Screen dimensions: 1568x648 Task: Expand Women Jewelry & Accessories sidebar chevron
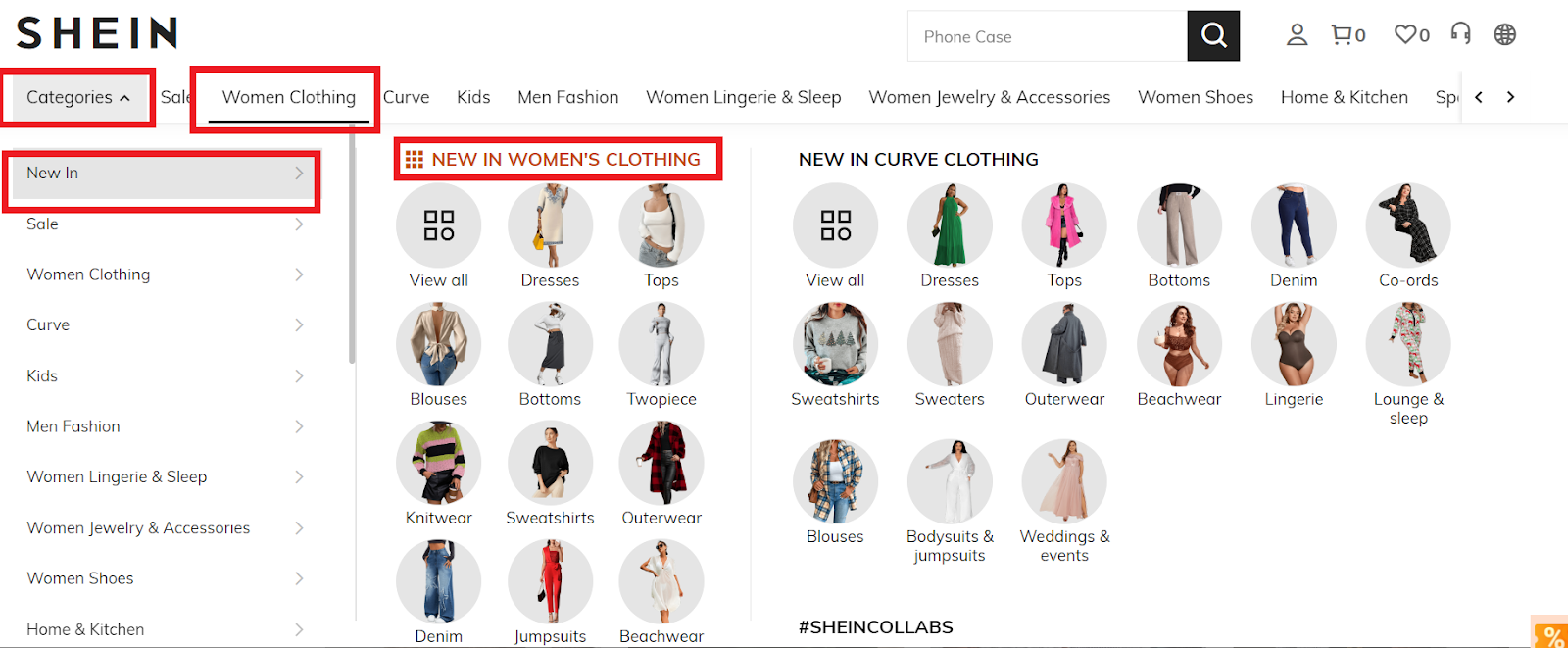click(x=299, y=527)
